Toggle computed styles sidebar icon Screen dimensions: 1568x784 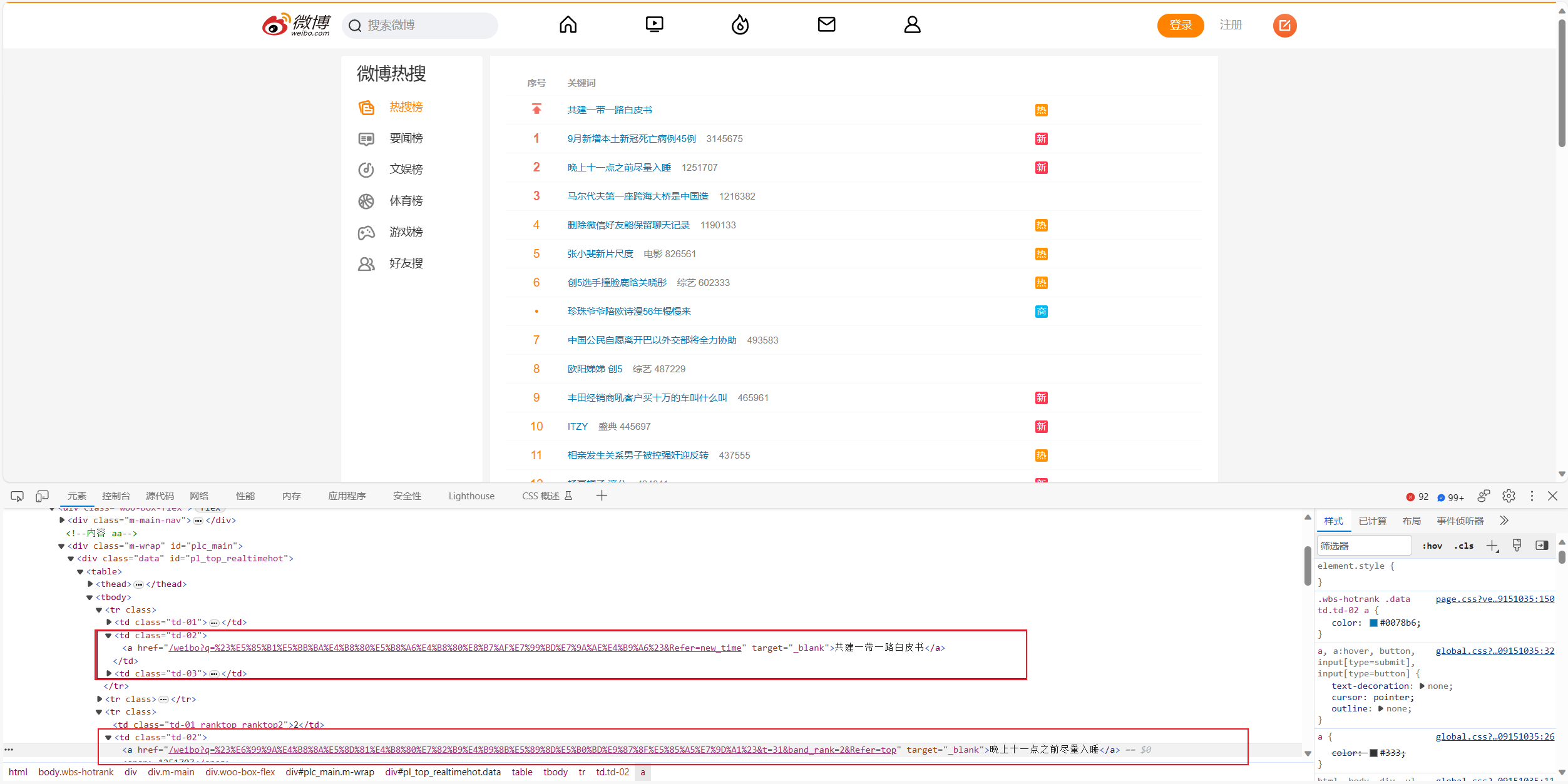[x=1542, y=546]
